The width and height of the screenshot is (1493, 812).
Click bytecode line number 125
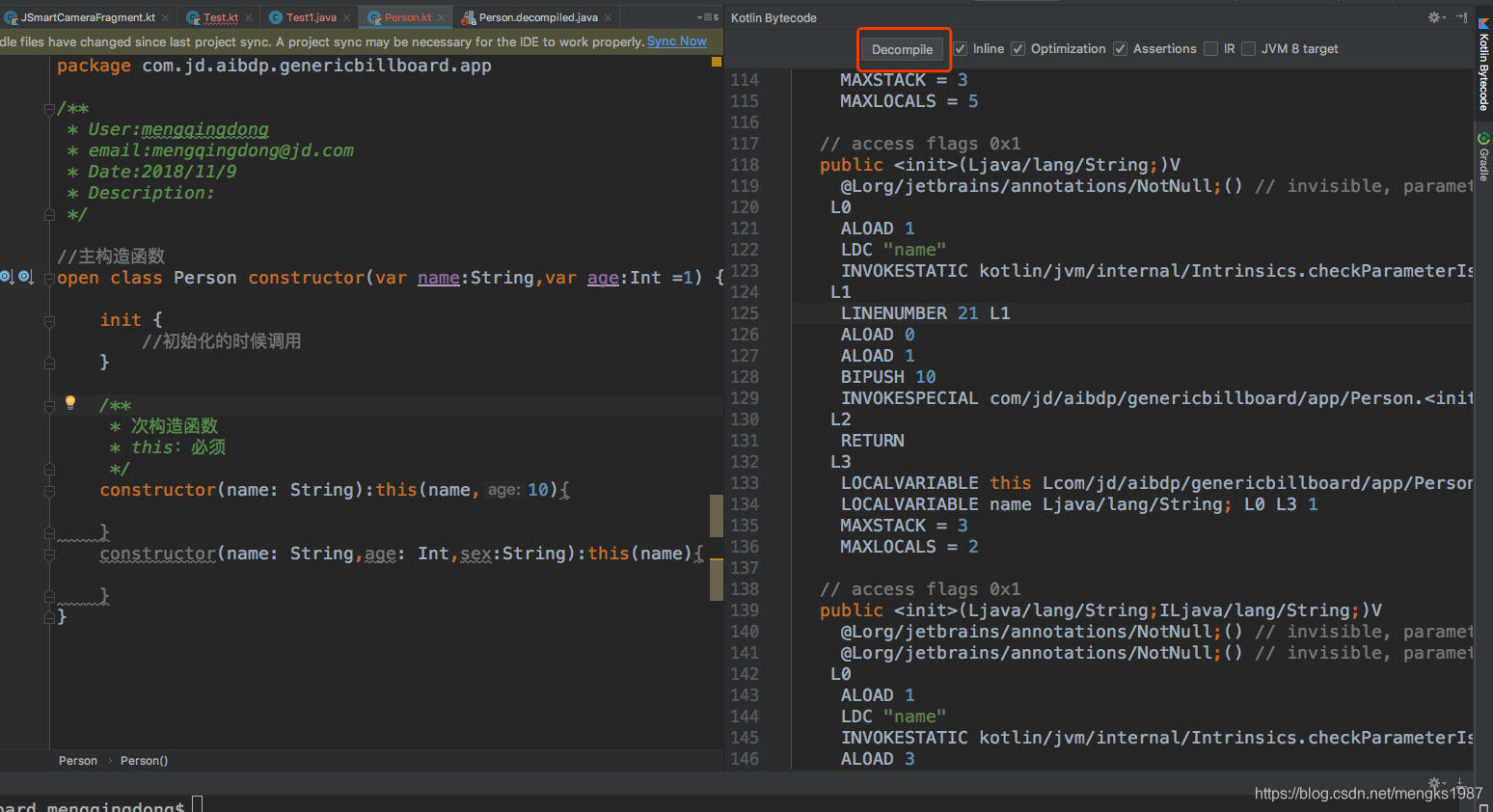click(745, 313)
